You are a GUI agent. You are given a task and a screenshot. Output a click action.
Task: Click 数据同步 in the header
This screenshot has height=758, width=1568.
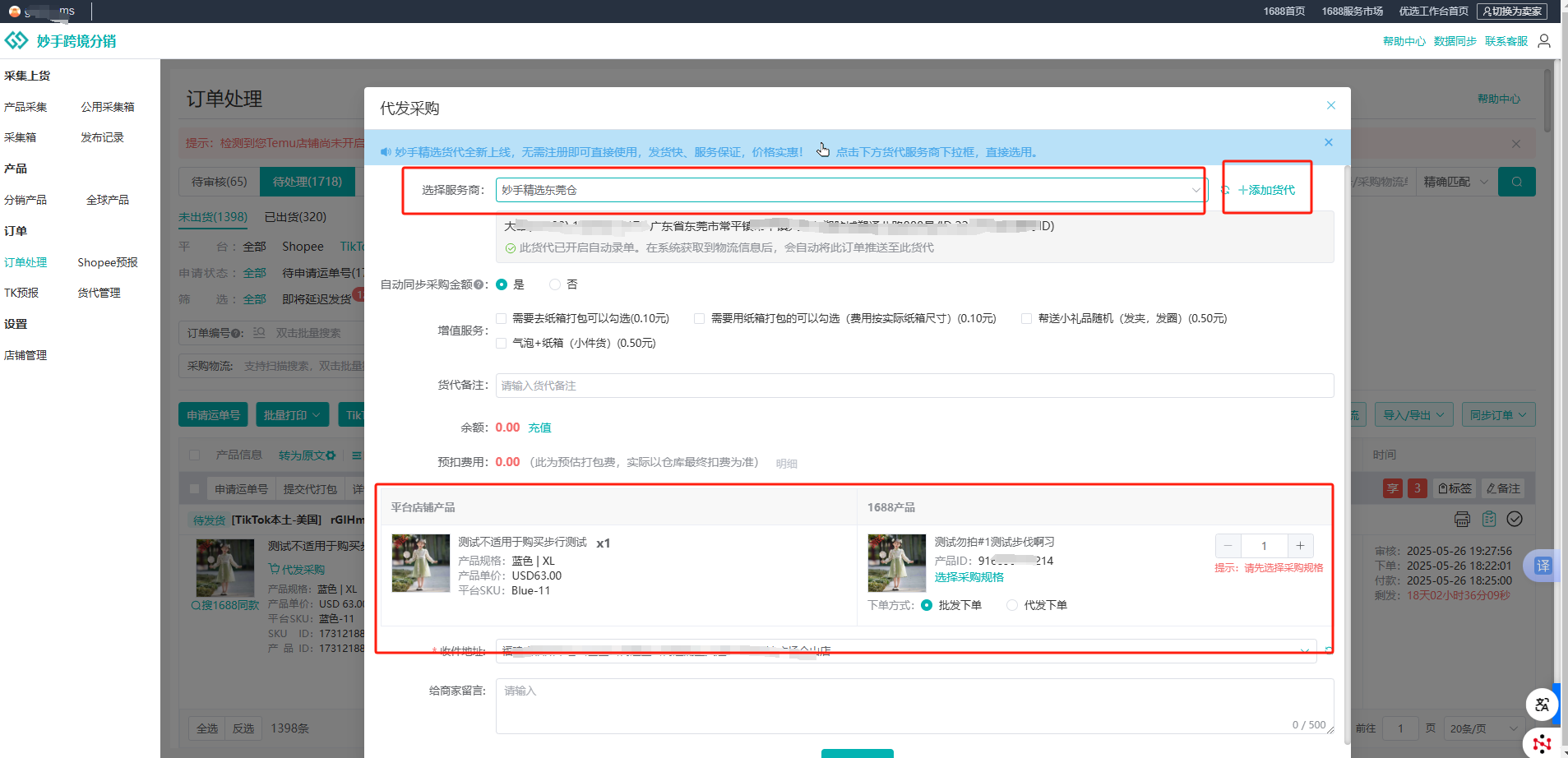(x=1455, y=41)
